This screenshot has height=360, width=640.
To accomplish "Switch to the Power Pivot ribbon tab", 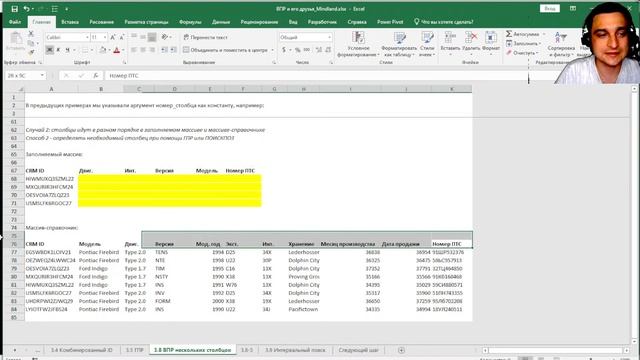I will coord(390,22).
